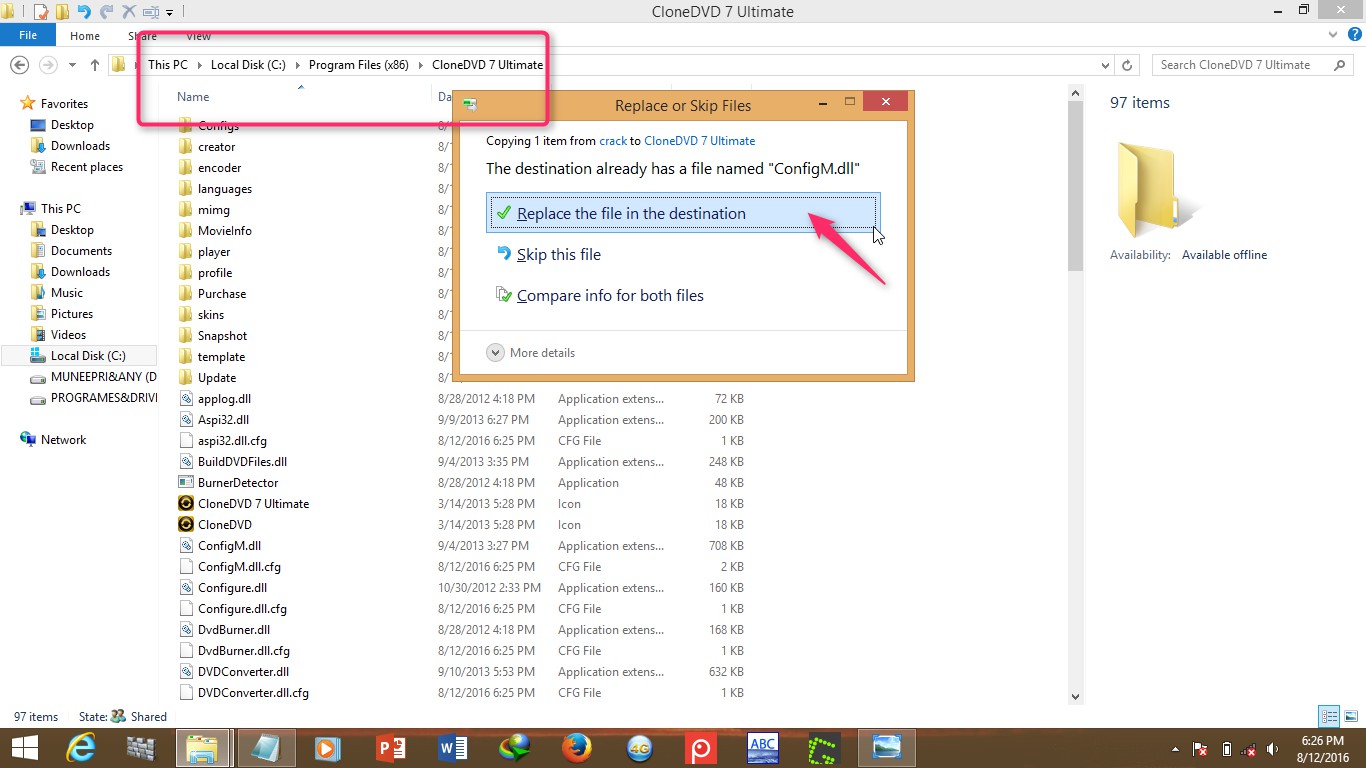Open the Share ribbon tab
This screenshot has height=768, width=1366.
(142, 36)
